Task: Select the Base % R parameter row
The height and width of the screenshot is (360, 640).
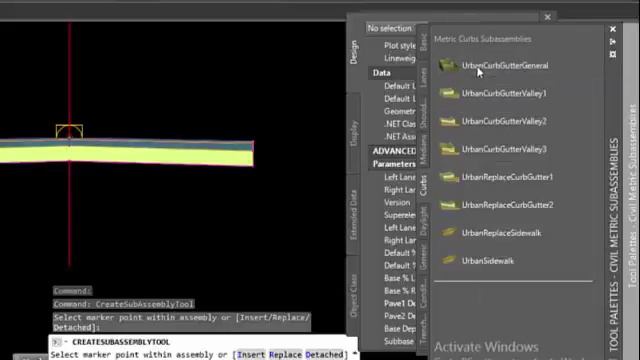Action: click(x=399, y=291)
